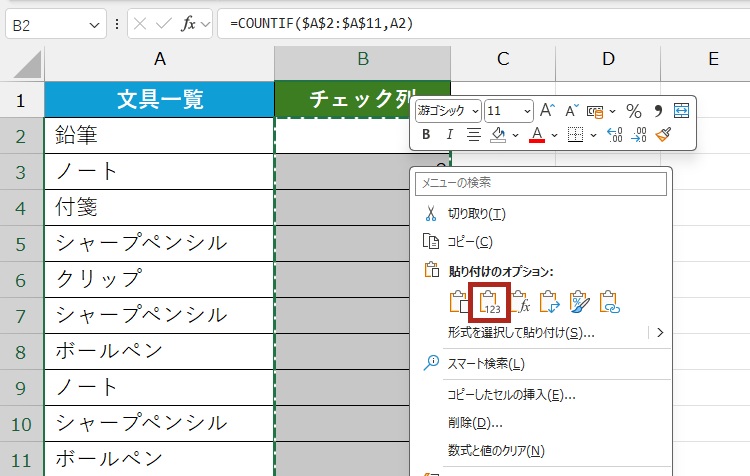The image size is (750, 476).
Task: Expand the Name Box dropdown arrow
Action: point(95,23)
